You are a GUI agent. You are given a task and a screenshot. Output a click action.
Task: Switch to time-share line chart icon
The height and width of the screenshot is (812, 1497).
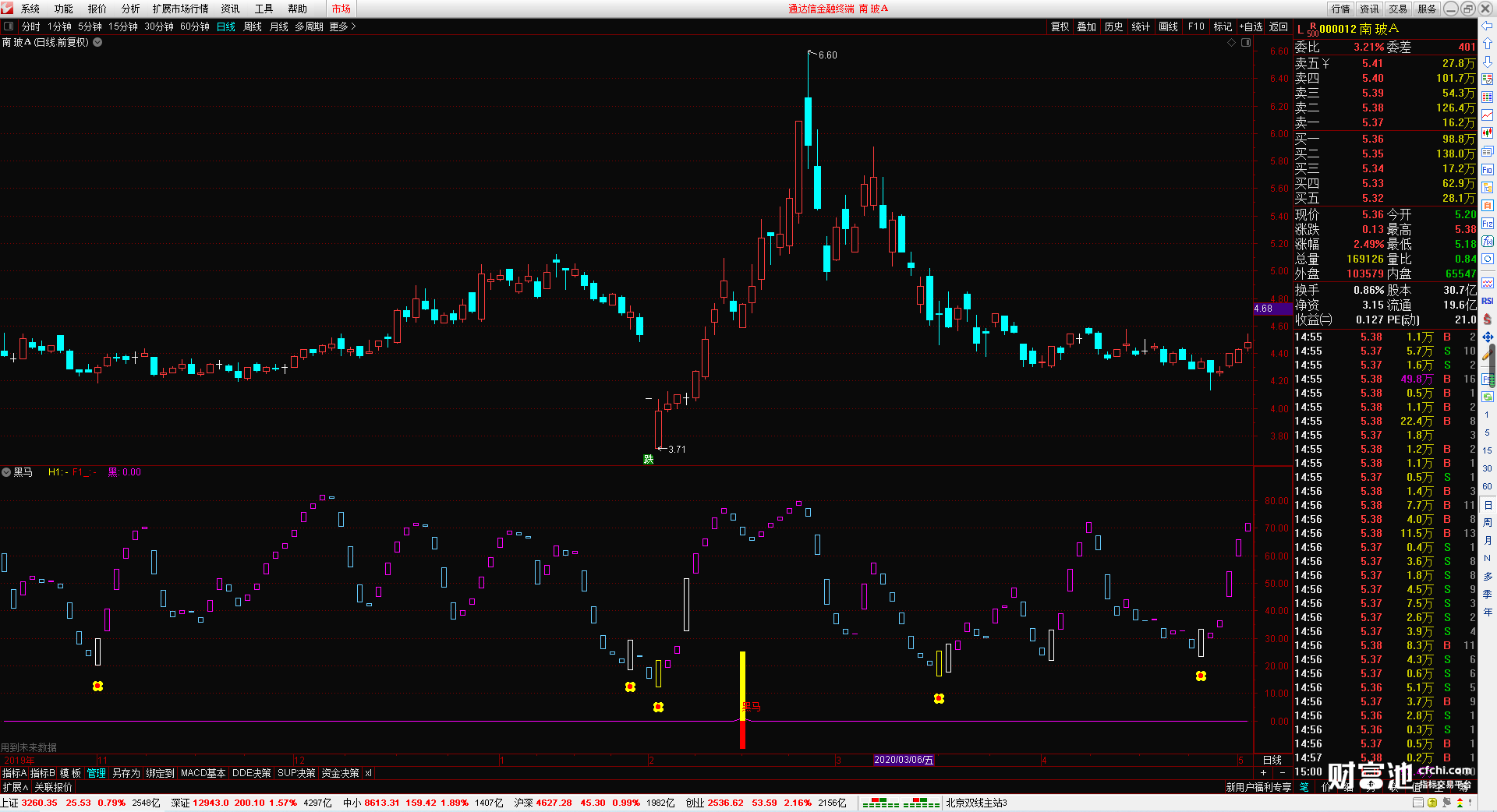(1488, 115)
